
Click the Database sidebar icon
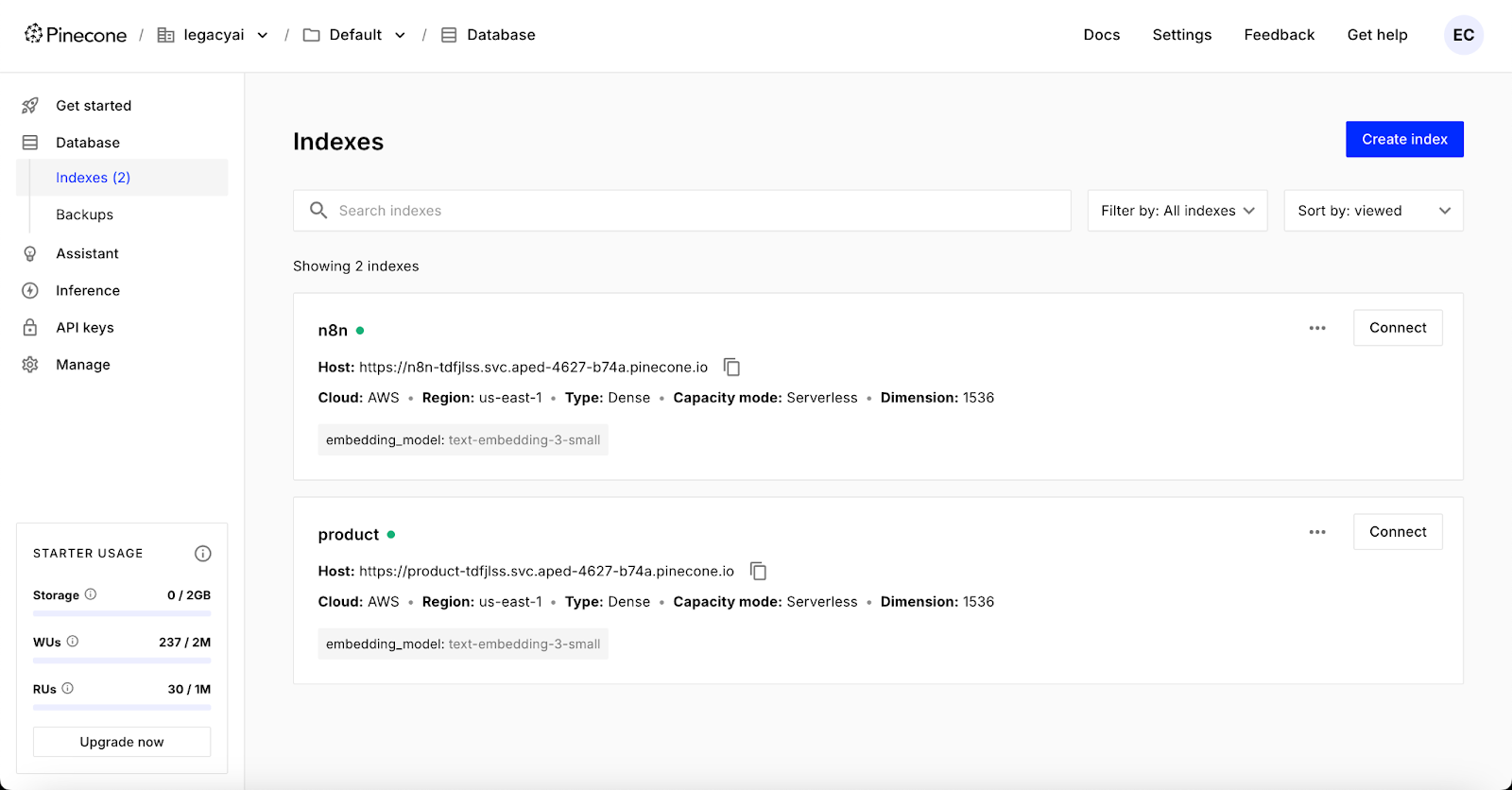[x=30, y=143]
